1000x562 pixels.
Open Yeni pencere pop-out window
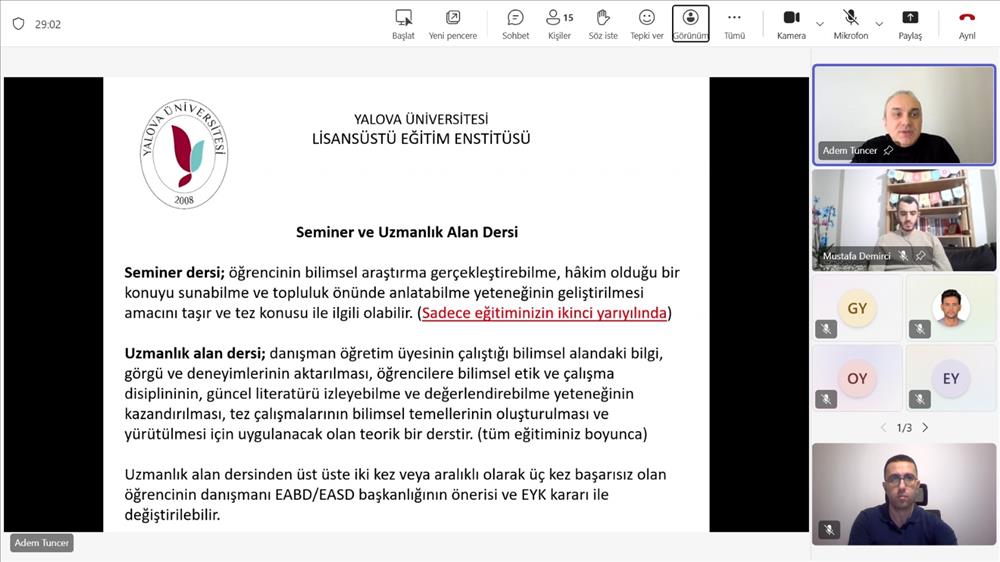tap(453, 23)
